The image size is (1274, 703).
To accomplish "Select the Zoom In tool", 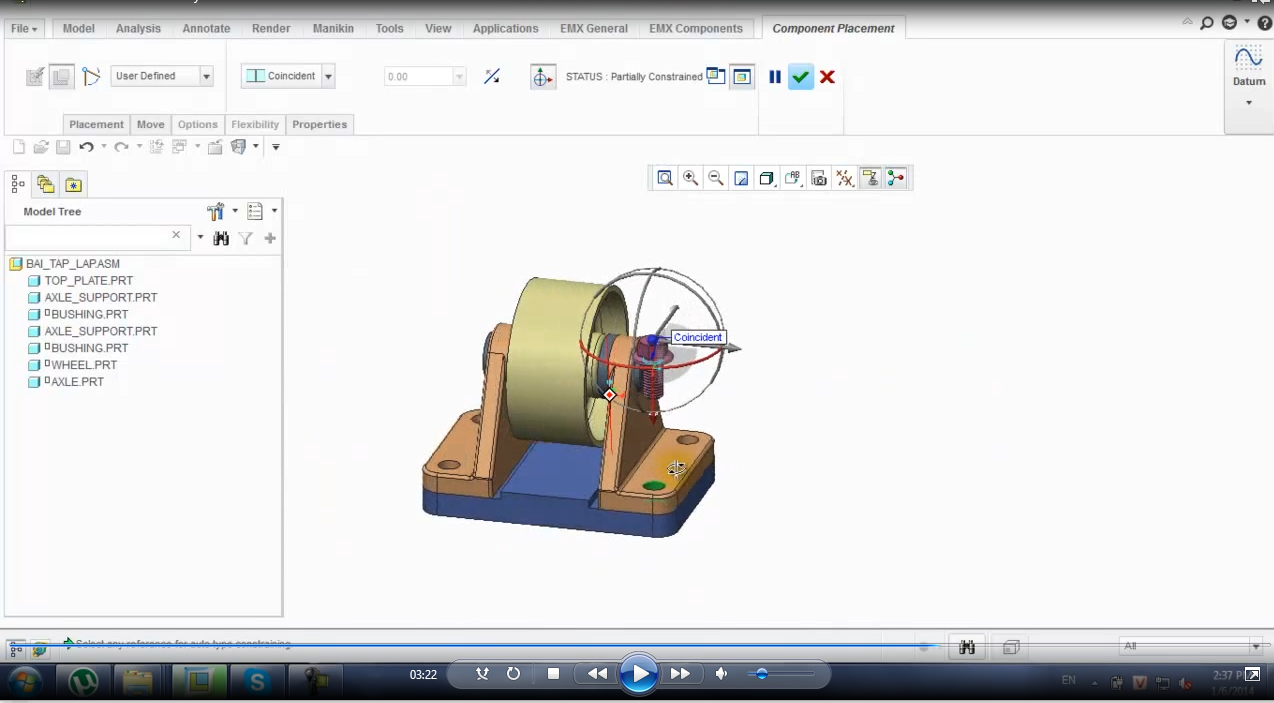I will (x=690, y=178).
